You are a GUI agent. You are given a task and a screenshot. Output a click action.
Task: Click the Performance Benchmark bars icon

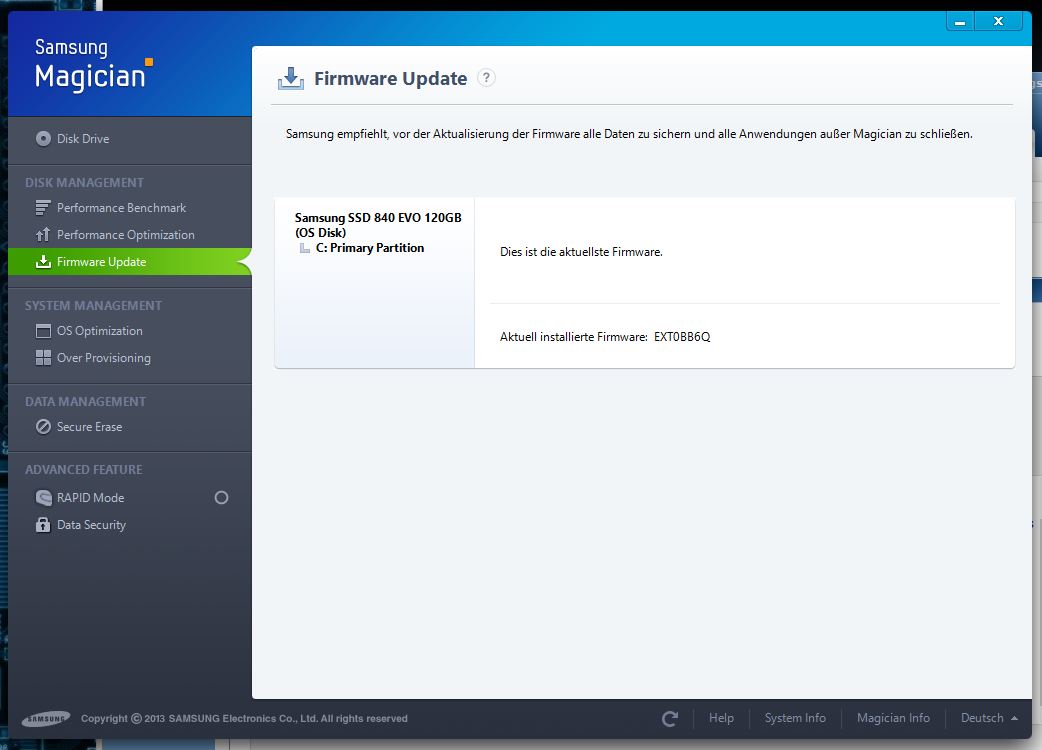coord(43,208)
